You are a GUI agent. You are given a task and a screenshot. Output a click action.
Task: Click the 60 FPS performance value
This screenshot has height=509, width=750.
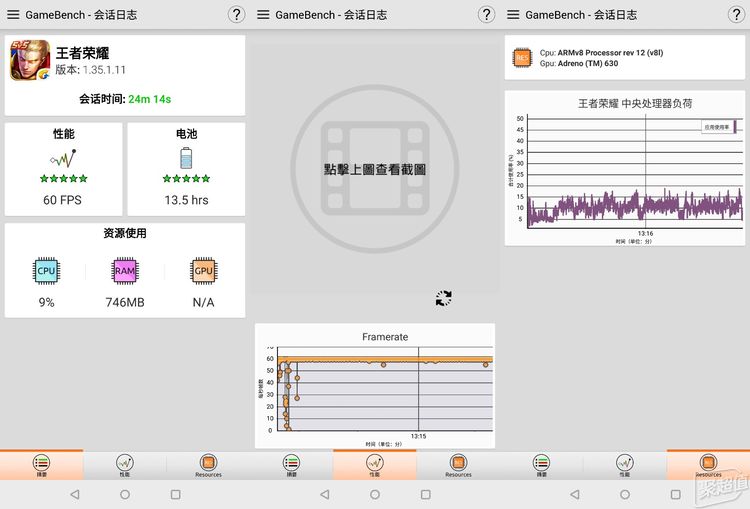pos(63,200)
